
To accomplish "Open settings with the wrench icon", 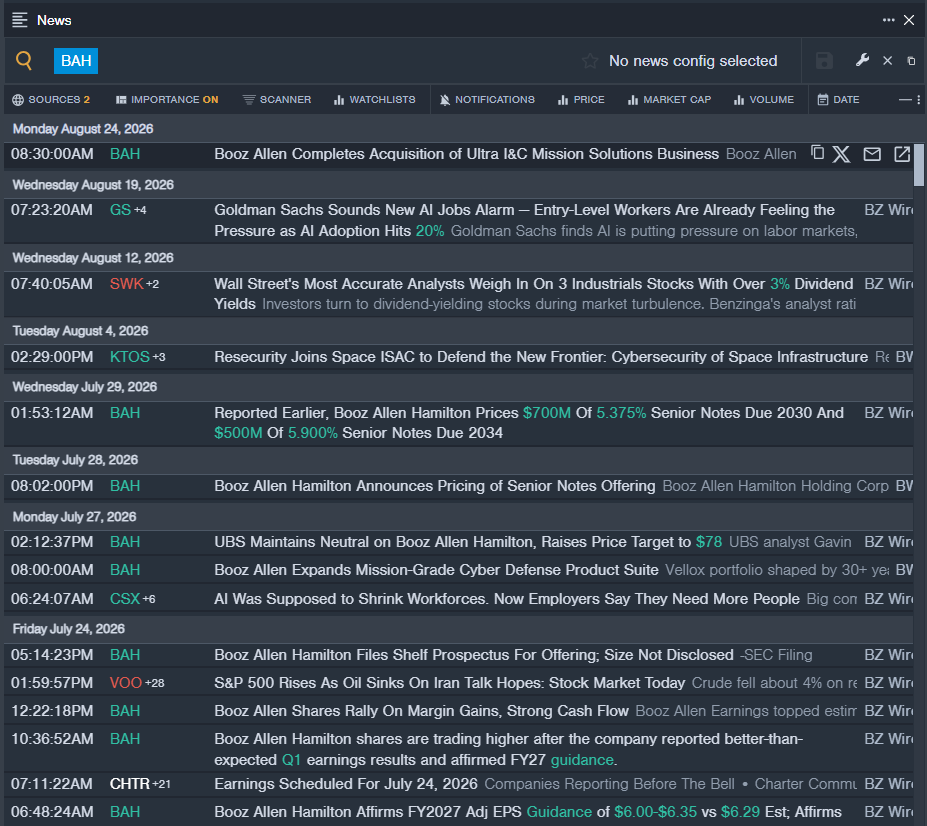I will click(862, 60).
